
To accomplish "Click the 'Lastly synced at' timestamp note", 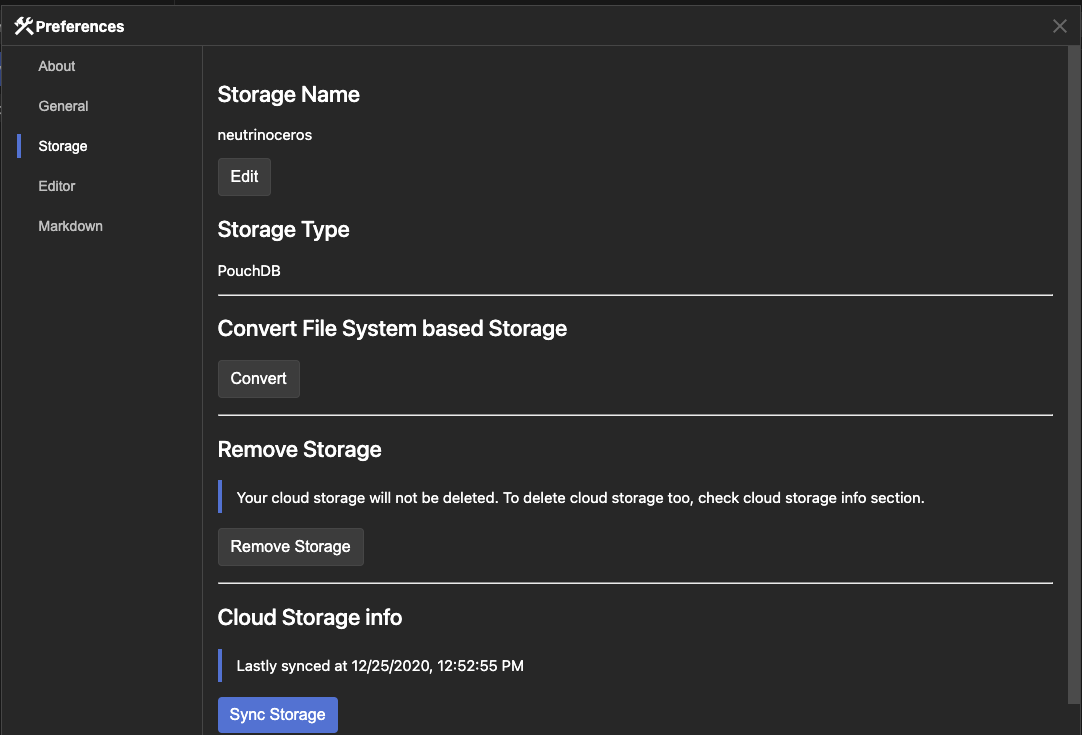I will [x=380, y=666].
